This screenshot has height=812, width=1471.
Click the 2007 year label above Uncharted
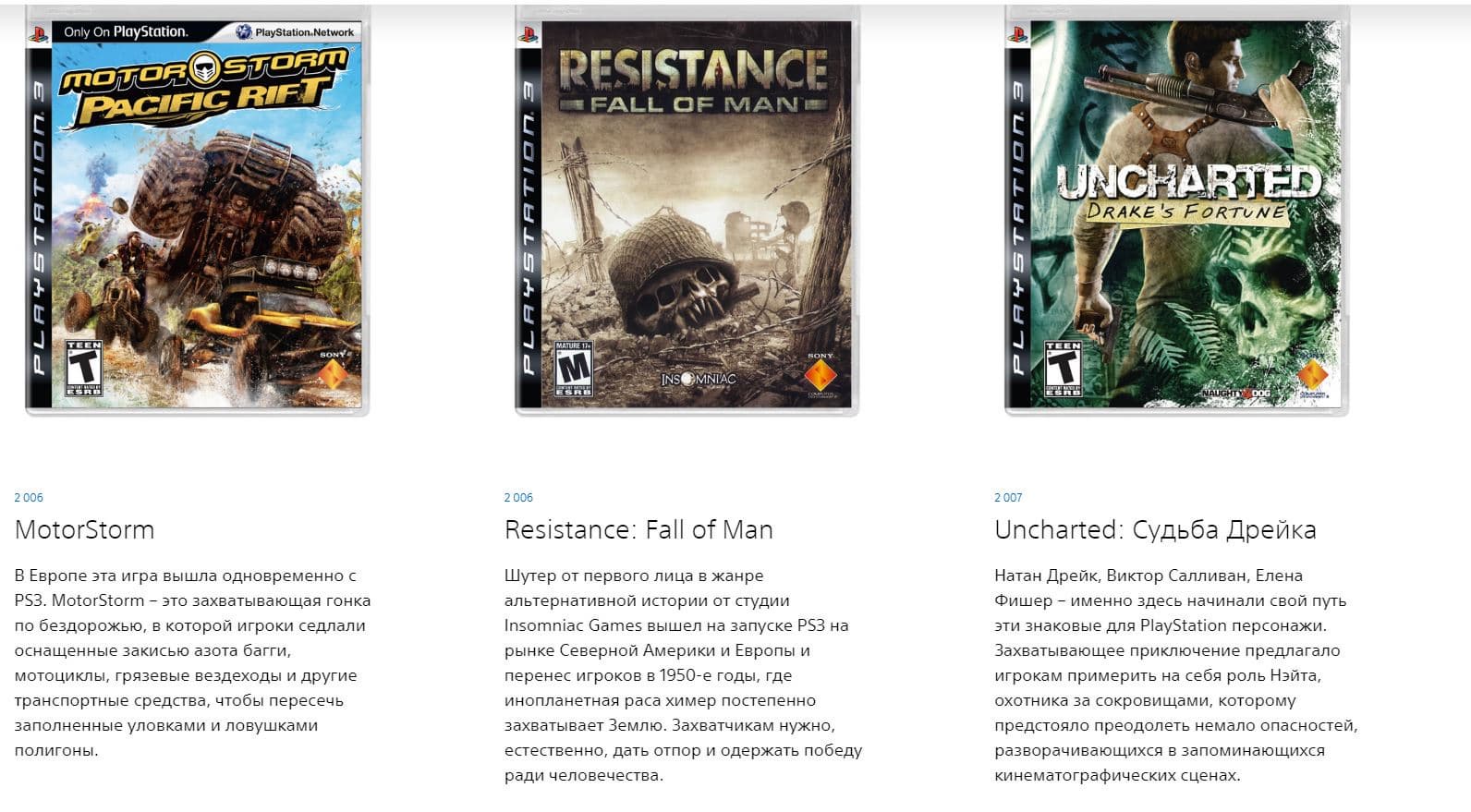click(1008, 497)
